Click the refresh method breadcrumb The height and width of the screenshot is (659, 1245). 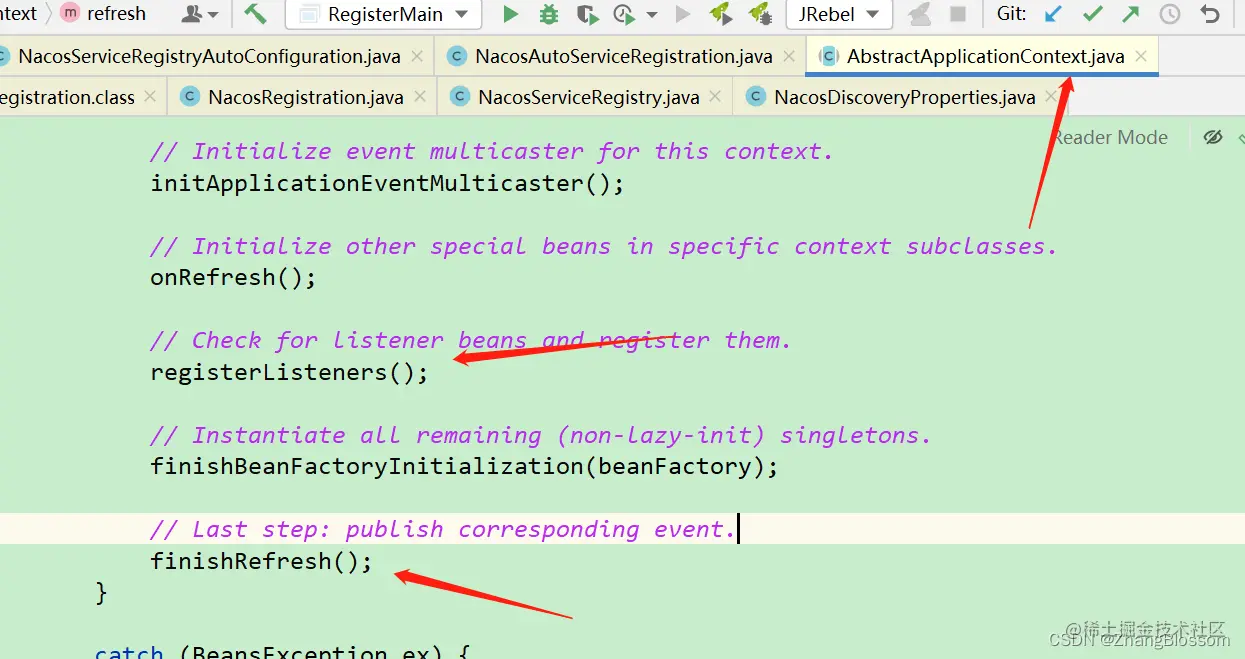point(116,14)
